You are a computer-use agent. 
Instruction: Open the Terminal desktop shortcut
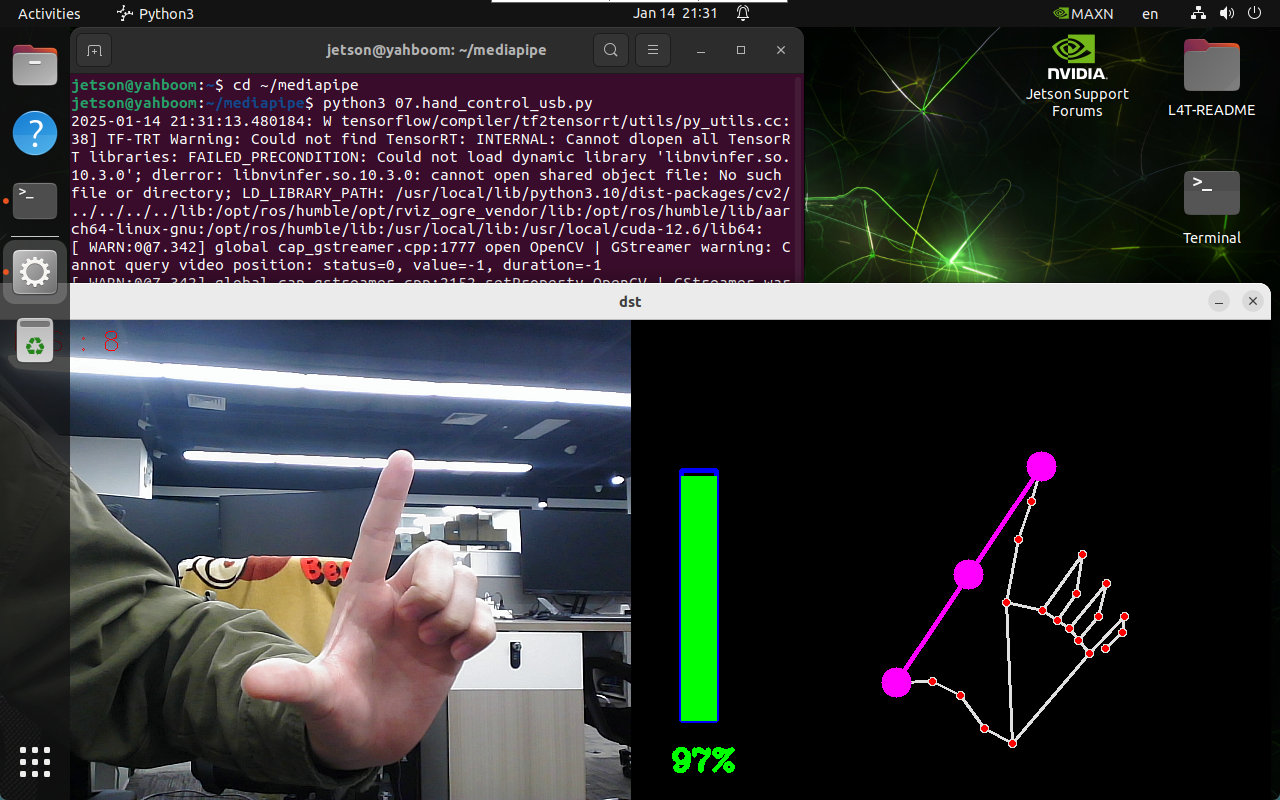pos(1211,208)
